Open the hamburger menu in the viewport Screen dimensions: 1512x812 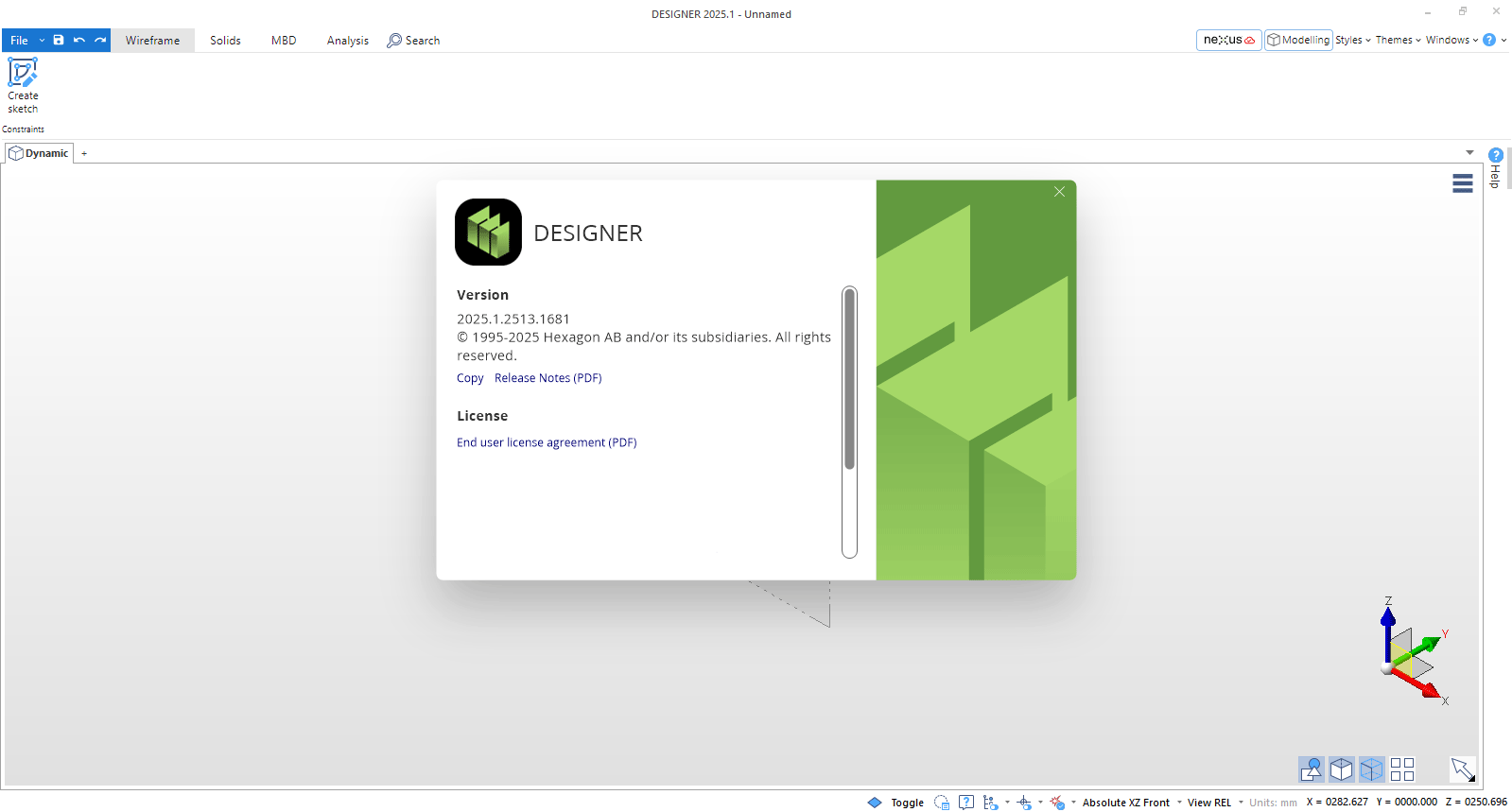click(1463, 183)
